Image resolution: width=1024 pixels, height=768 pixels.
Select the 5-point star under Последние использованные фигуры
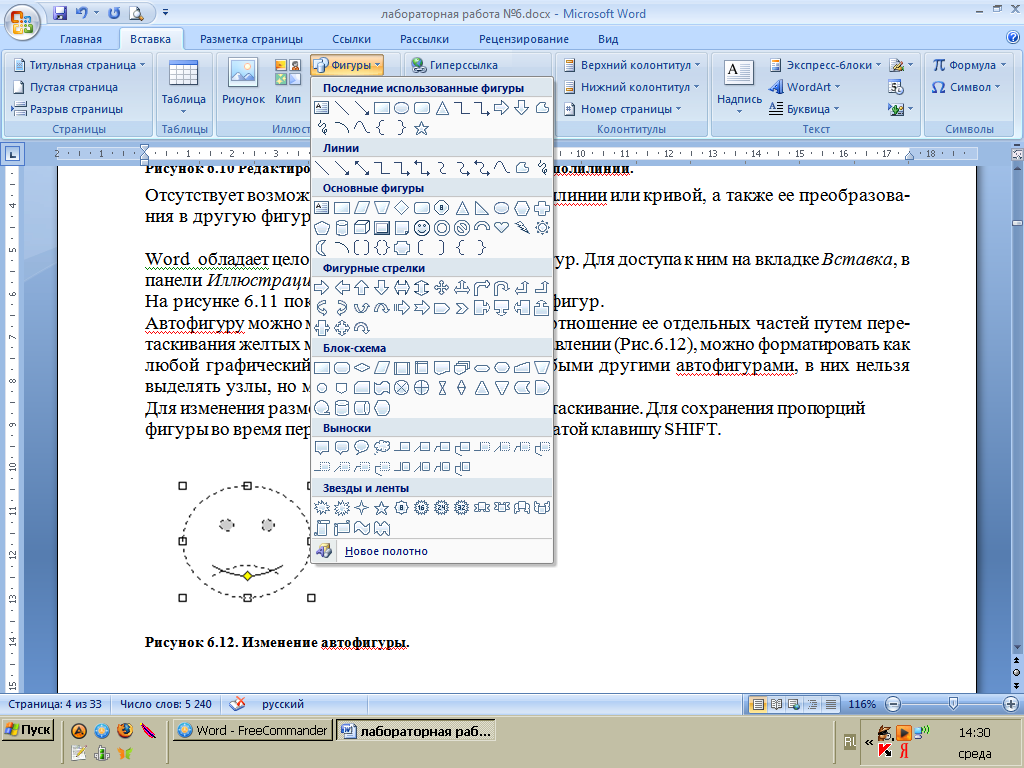click(x=422, y=128)
